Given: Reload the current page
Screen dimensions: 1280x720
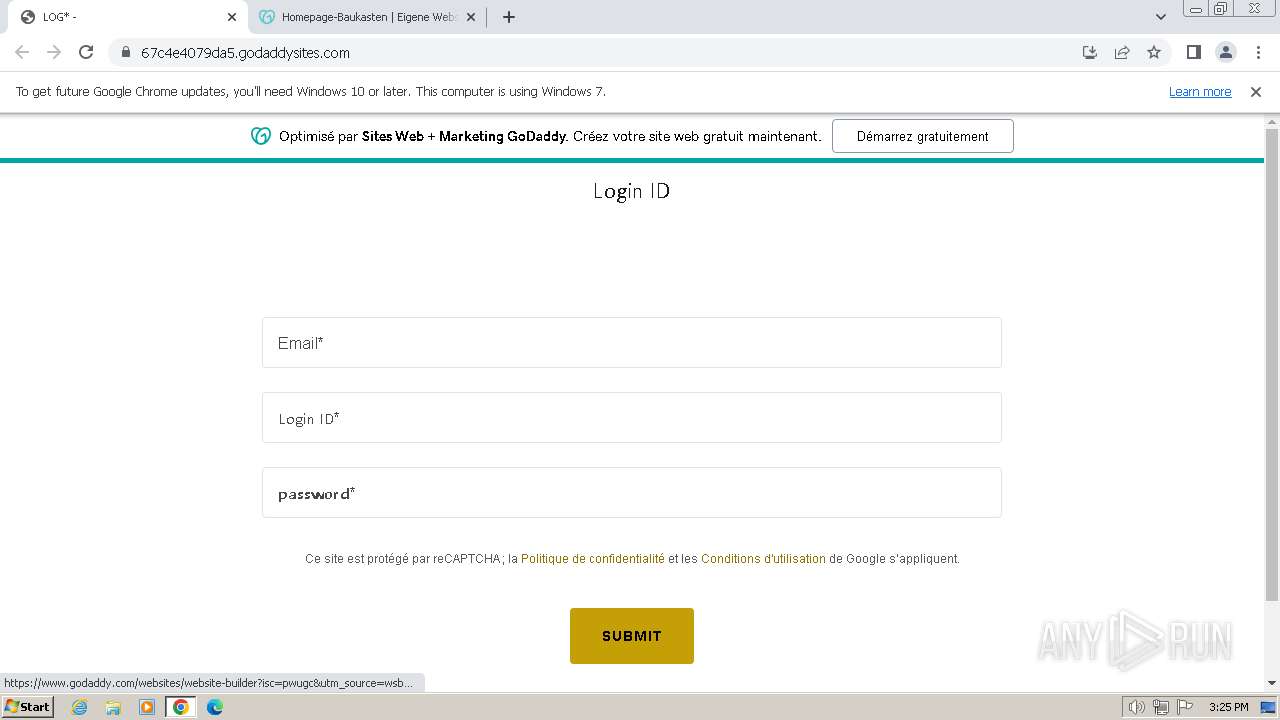Looking at the screenshot, I should (86, 52).
